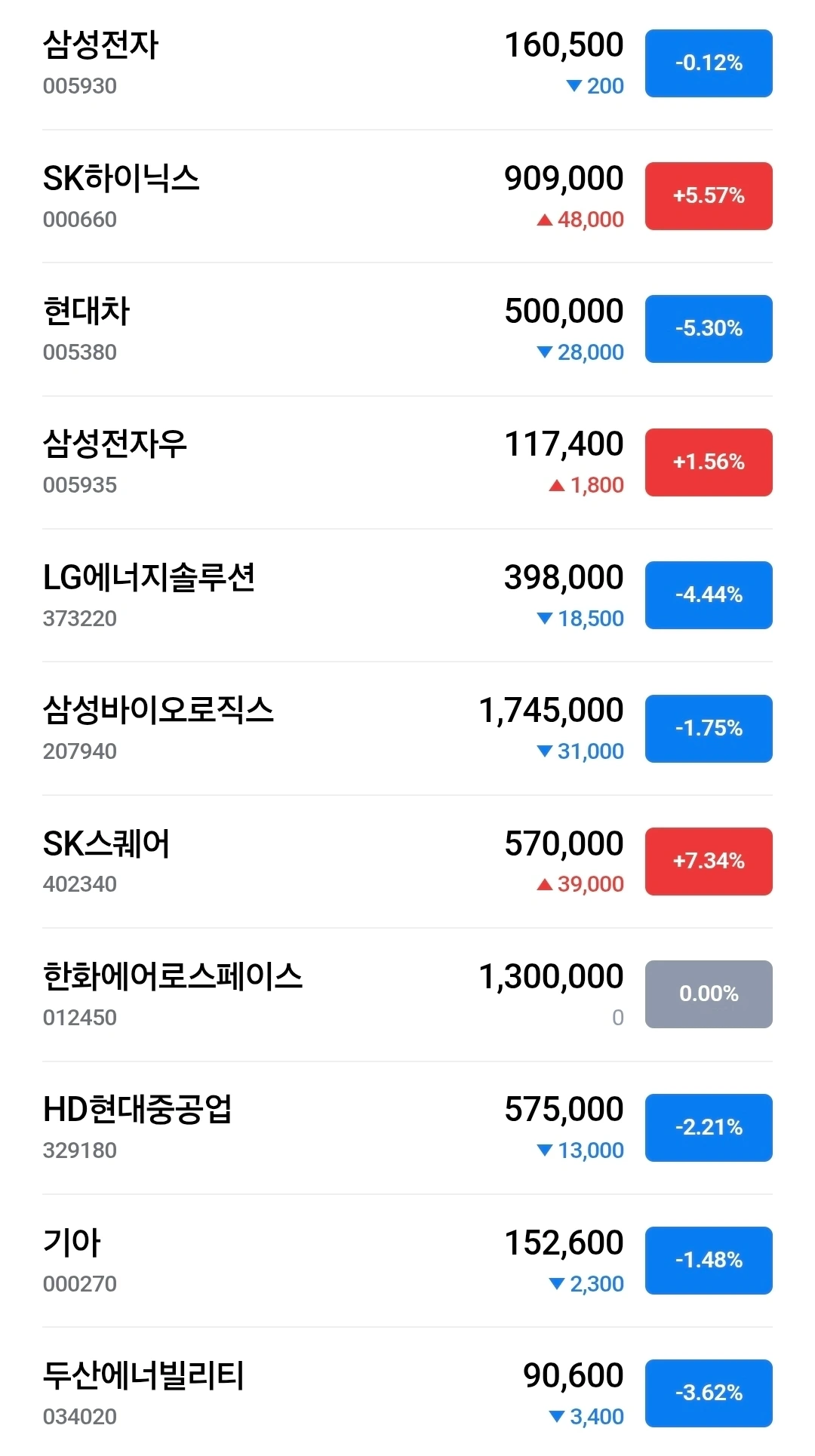Tap the red +7.34% badge
This screenshot has height=1456, width=815.
coord(709,862)
